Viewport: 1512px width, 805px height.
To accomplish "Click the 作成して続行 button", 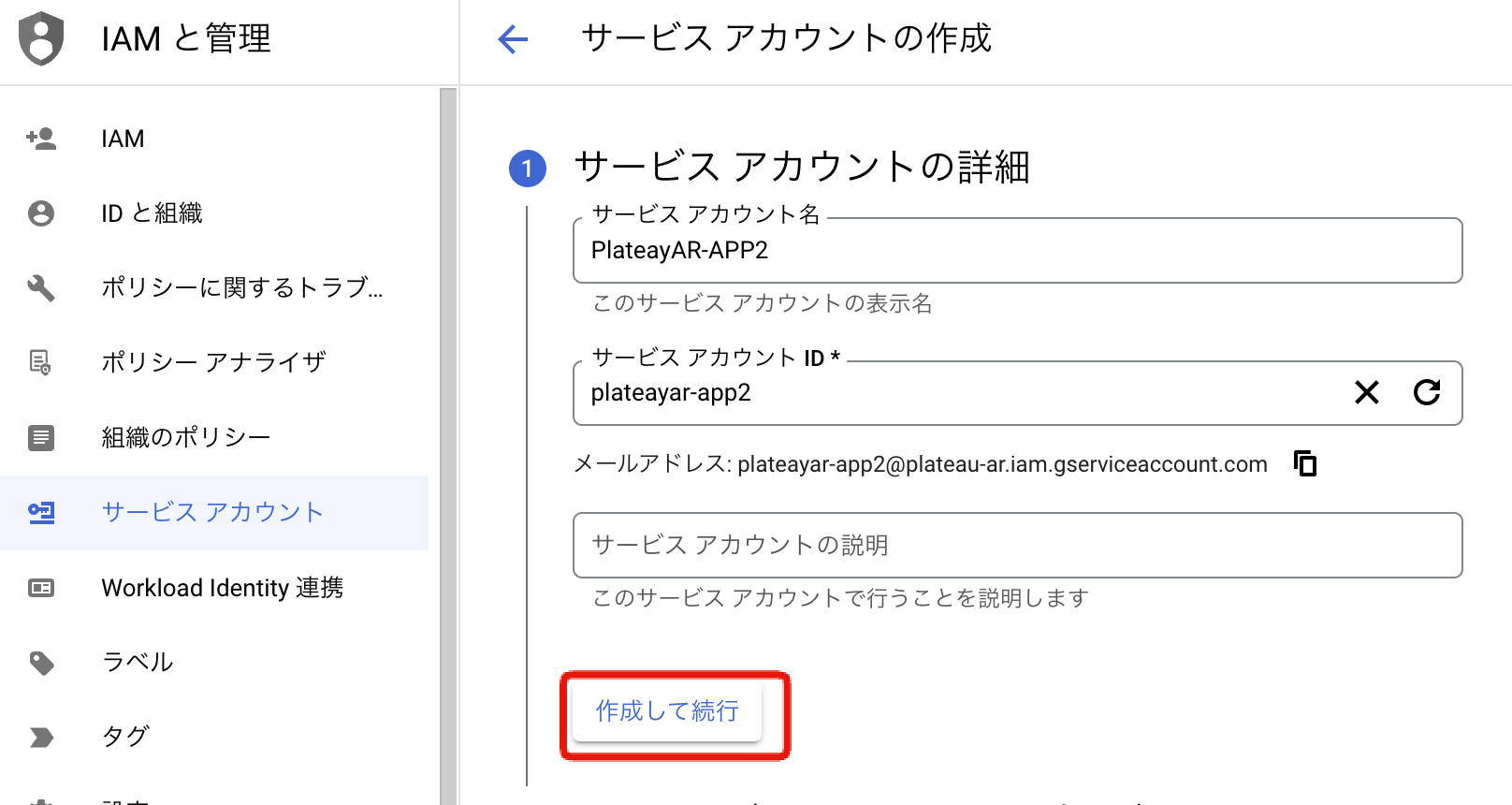I will pyautogui.click(x=667, y=711).
